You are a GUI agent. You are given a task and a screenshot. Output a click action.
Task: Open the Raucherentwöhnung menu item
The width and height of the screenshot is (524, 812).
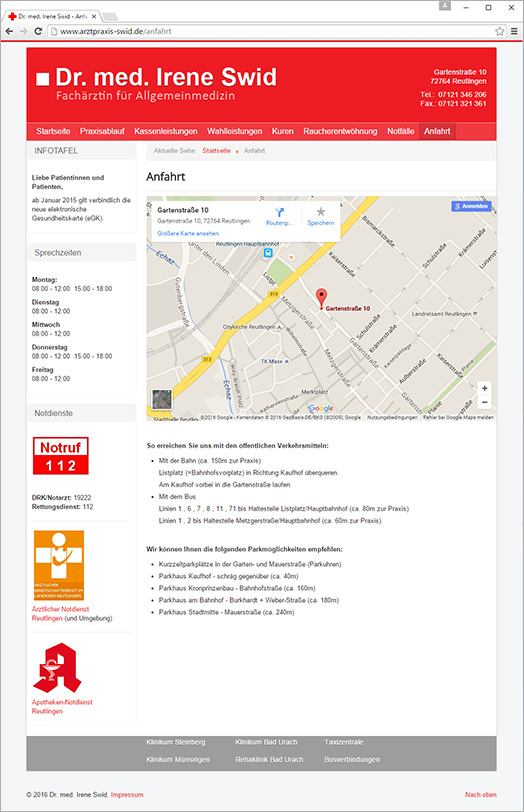point(340,131)
